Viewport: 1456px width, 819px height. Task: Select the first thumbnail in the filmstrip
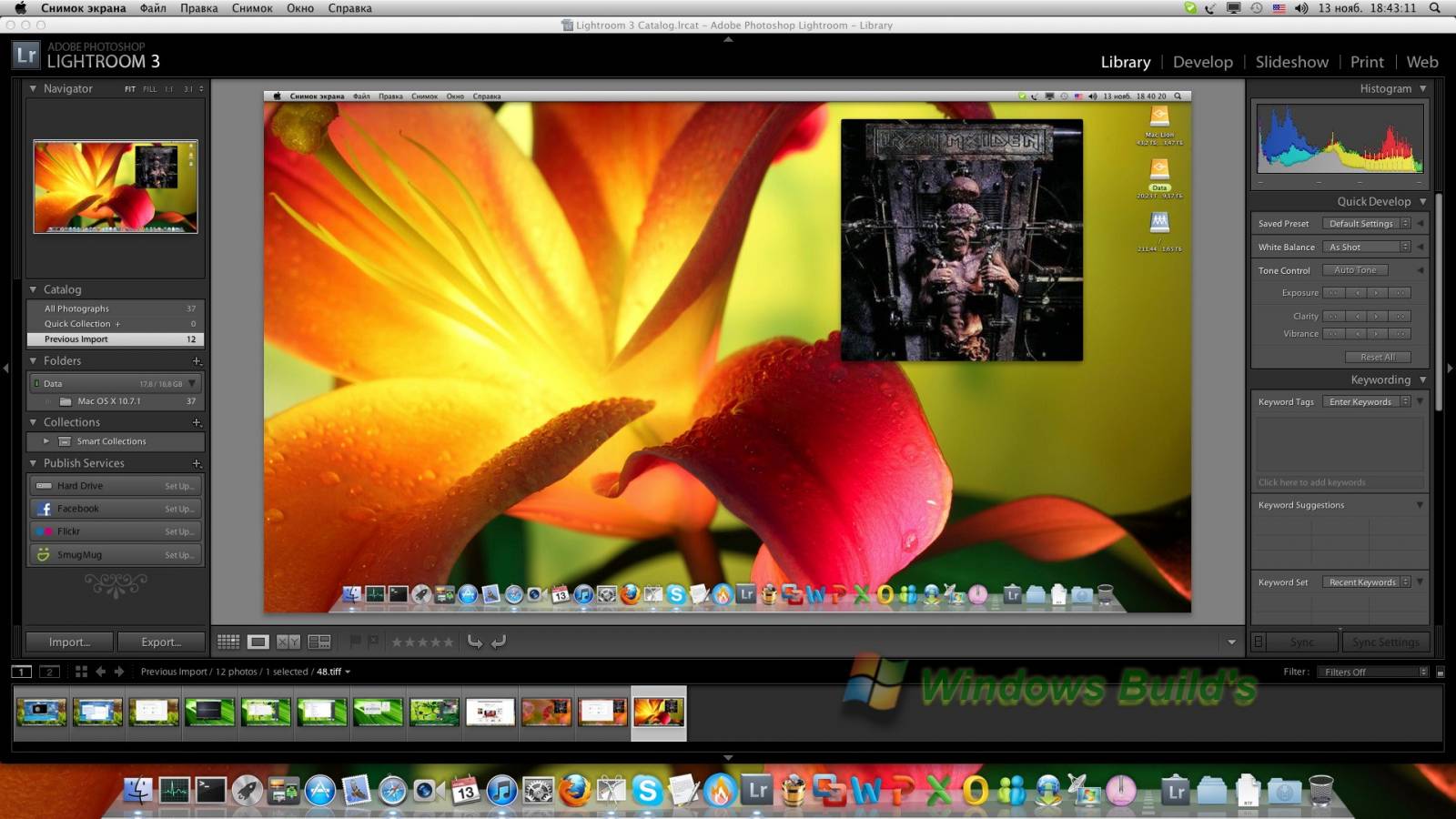[x=42, y=713]
